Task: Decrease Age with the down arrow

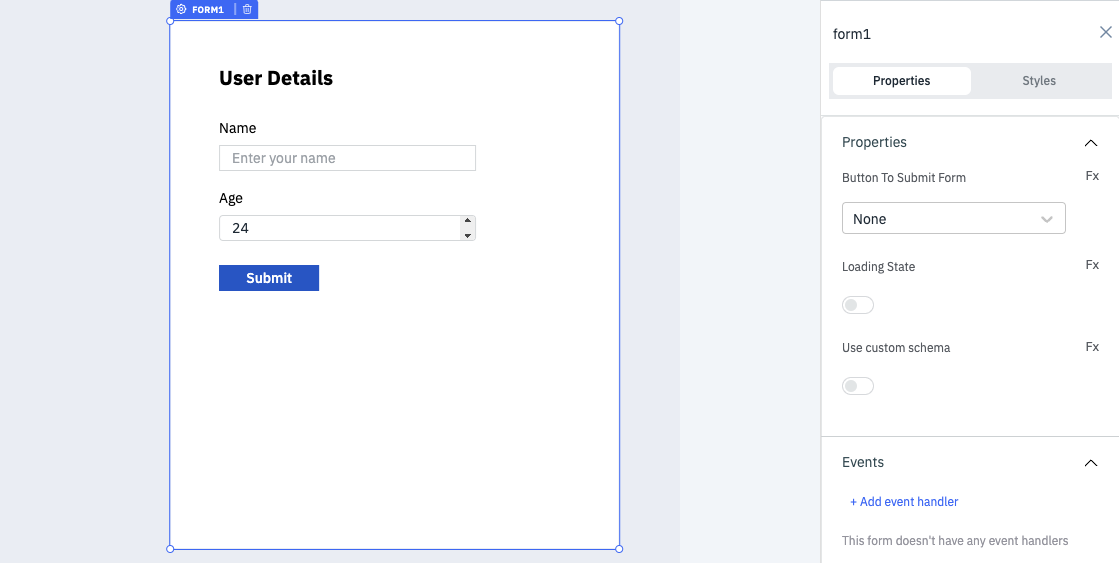Action: pyautogui.click(x=467, y=235)
